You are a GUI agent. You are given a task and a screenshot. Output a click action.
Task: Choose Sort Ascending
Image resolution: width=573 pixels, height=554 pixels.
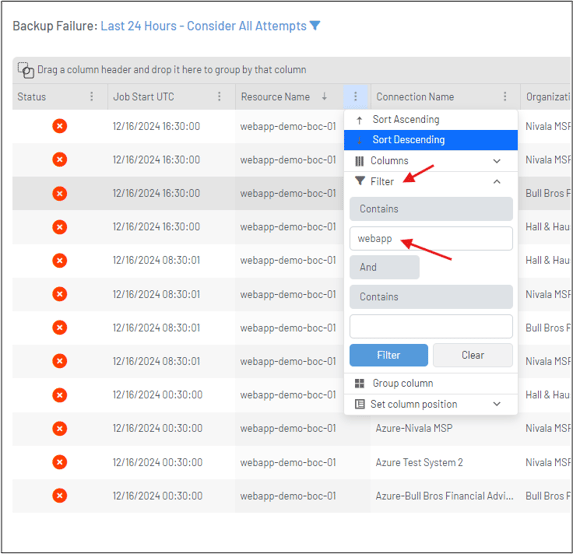click(431, 119)
